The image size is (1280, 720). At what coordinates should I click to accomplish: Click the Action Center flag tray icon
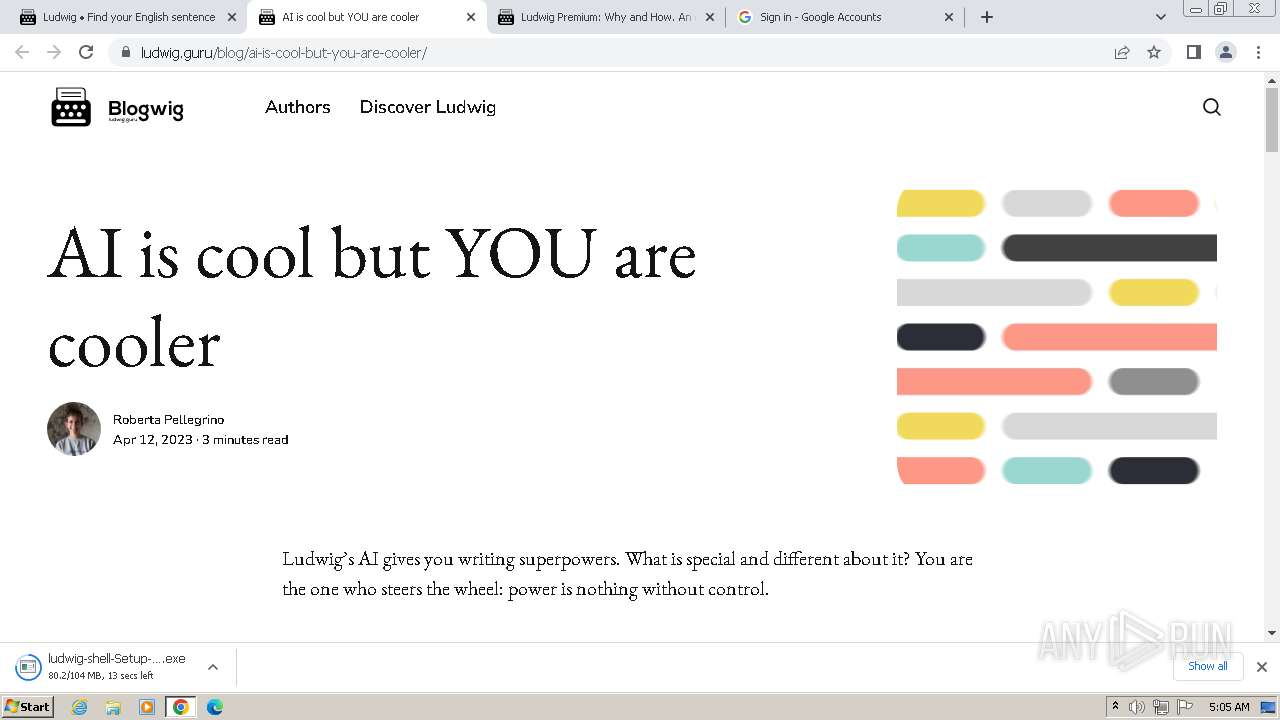tap(1185, 707)
